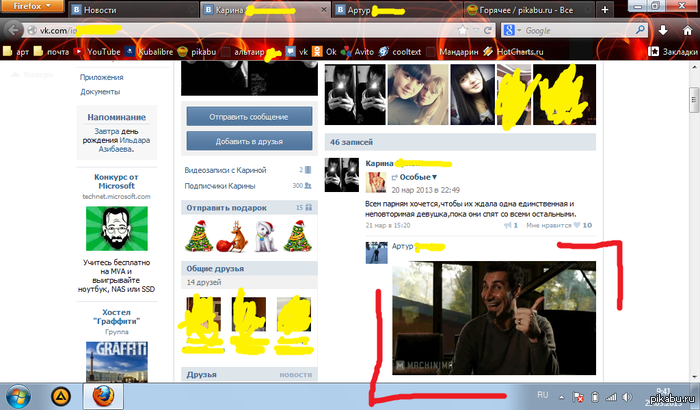700x410 pixels.
Task: Open the two girls photo thumbnail
Action: click(418, 94)
